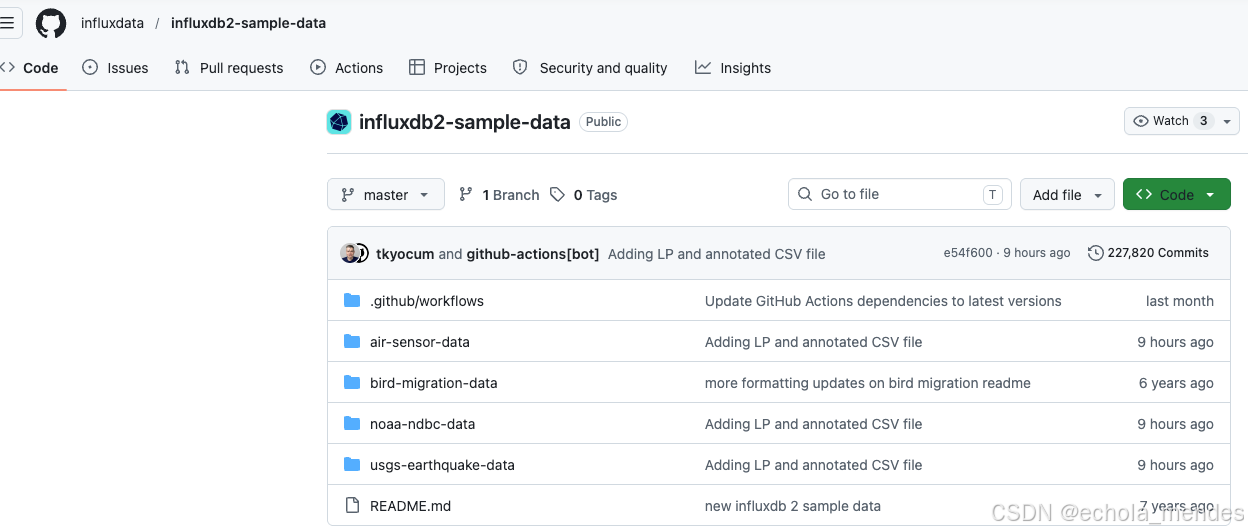This screenshot has width=1248, height=532.
Task: Open the hamburger navigation menu
Action: 8,22
